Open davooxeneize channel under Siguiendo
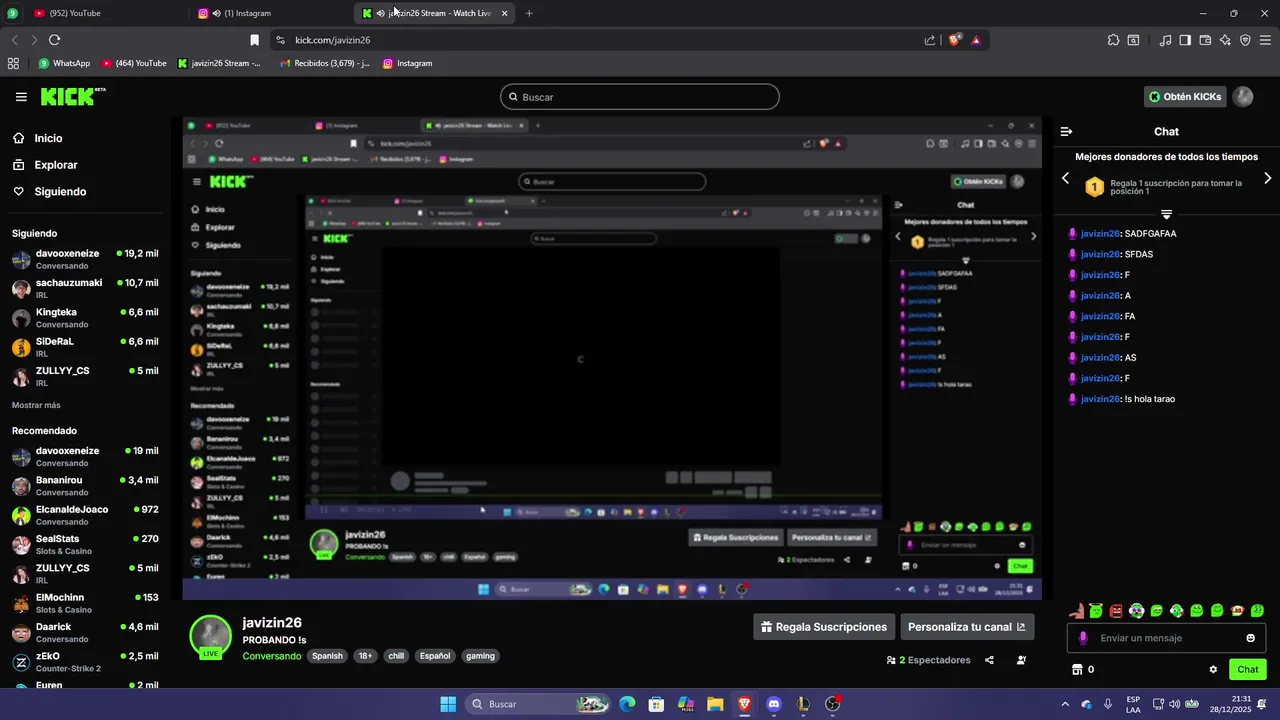1280x720 pixels. (x=84, y=259)
